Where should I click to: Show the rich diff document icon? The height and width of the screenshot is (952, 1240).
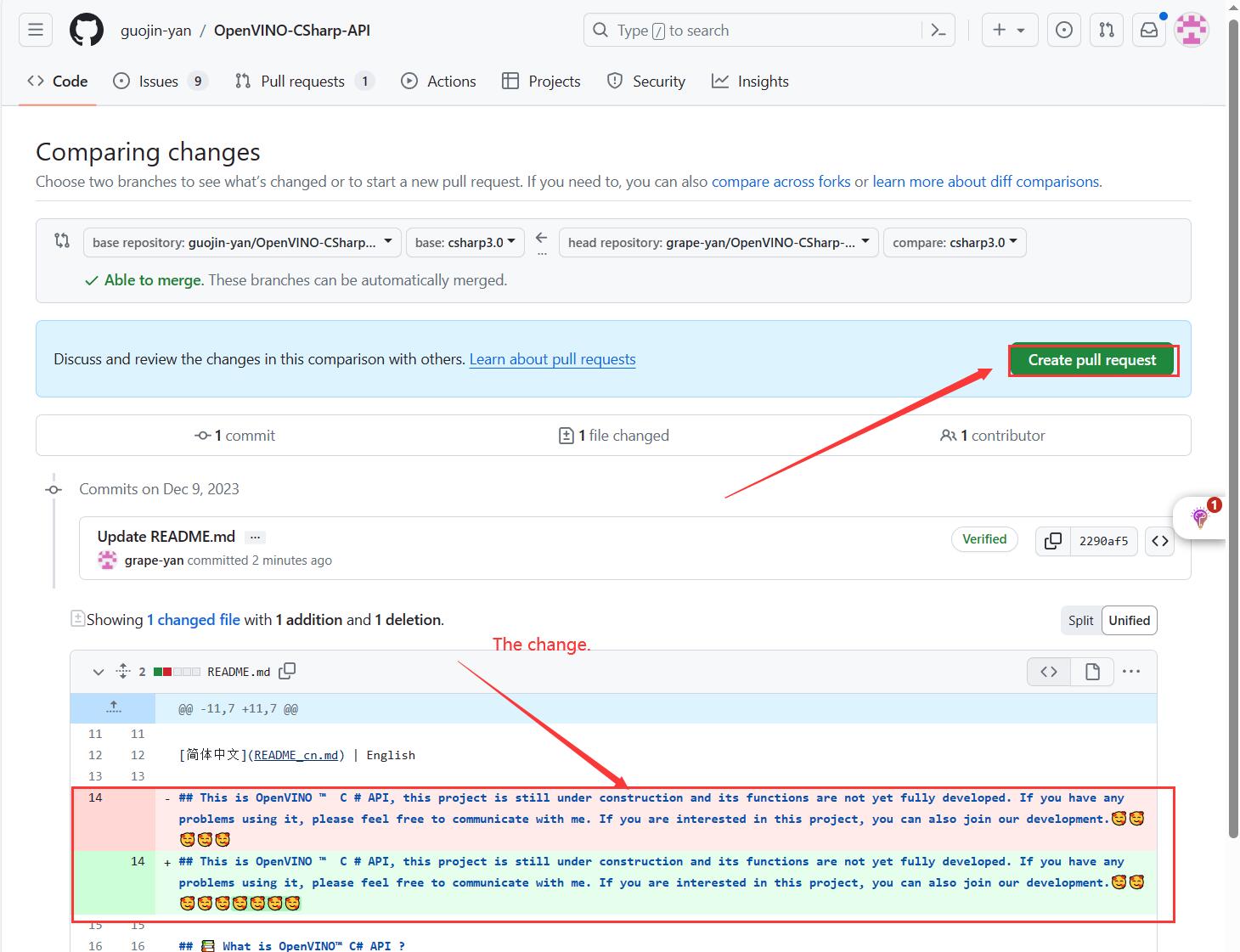pyautogui.click(x=1092, y=672)
